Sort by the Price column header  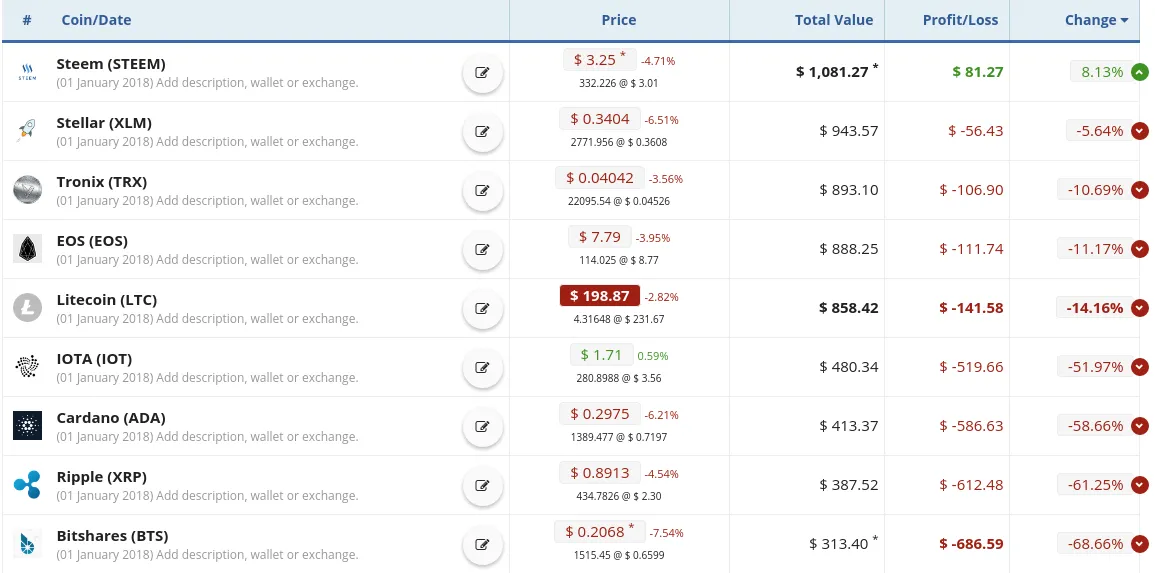click(619, 20)
